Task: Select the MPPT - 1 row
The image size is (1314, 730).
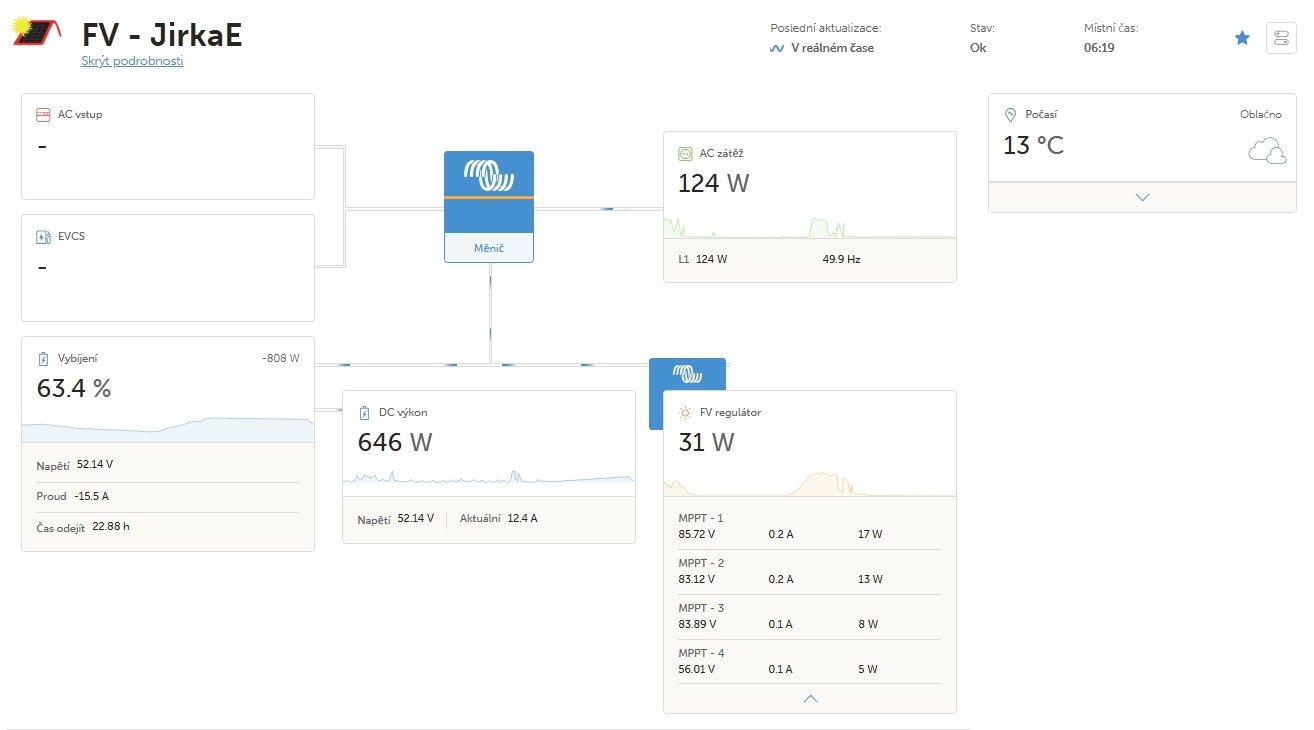Action: 810,526
